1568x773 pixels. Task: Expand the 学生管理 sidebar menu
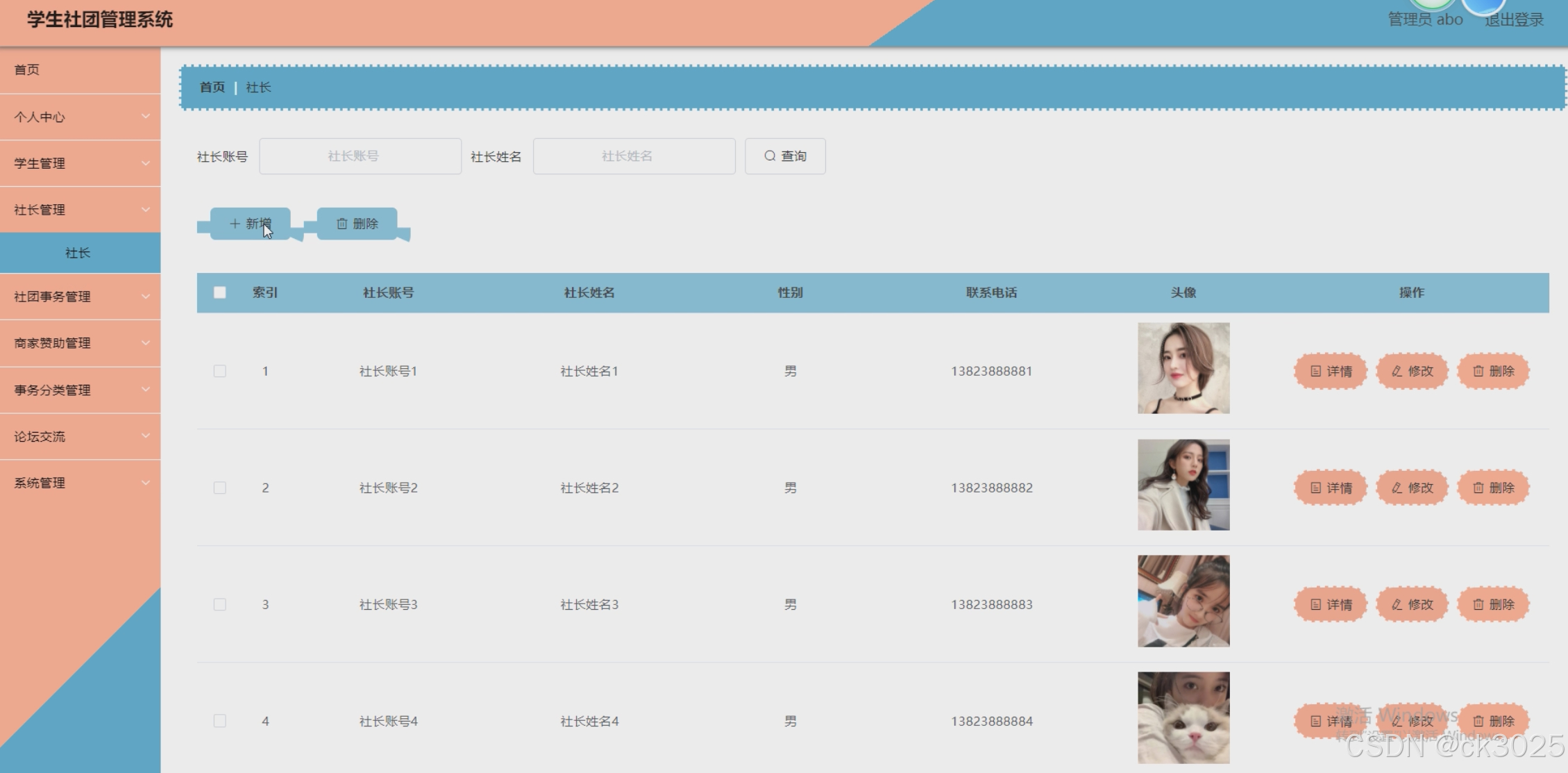click(80, 164)
